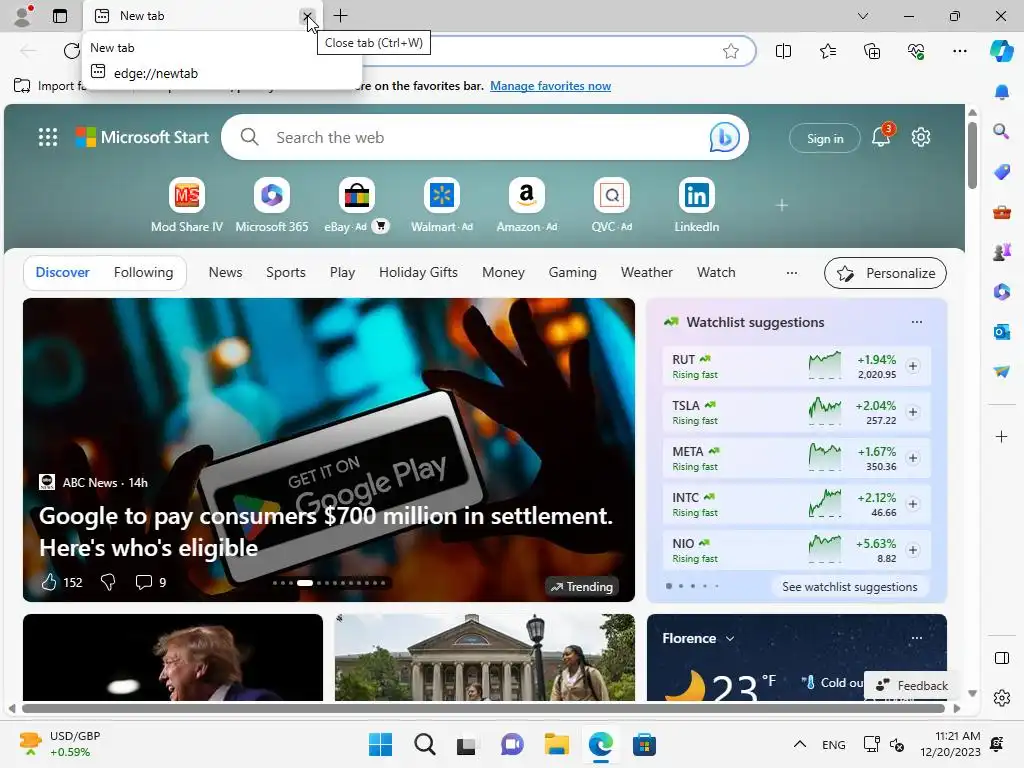
Task: Switch to the Following feed tab
Action: [x=143, y=272]
